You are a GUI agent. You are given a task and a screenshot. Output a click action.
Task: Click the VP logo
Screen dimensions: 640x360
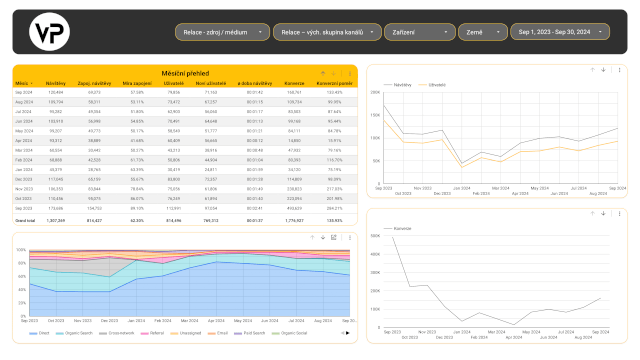49,32
